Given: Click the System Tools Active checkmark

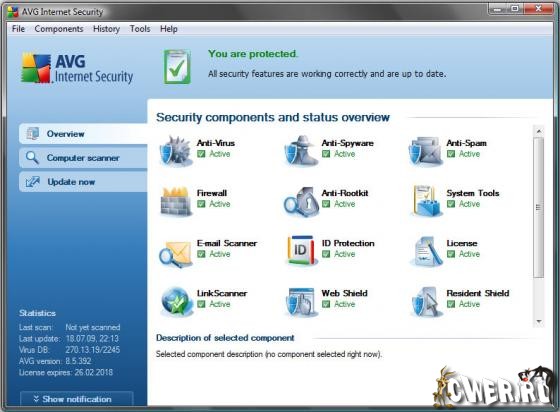Looking at the screenshot, I should pyautogui.click(x=451, y=204).
